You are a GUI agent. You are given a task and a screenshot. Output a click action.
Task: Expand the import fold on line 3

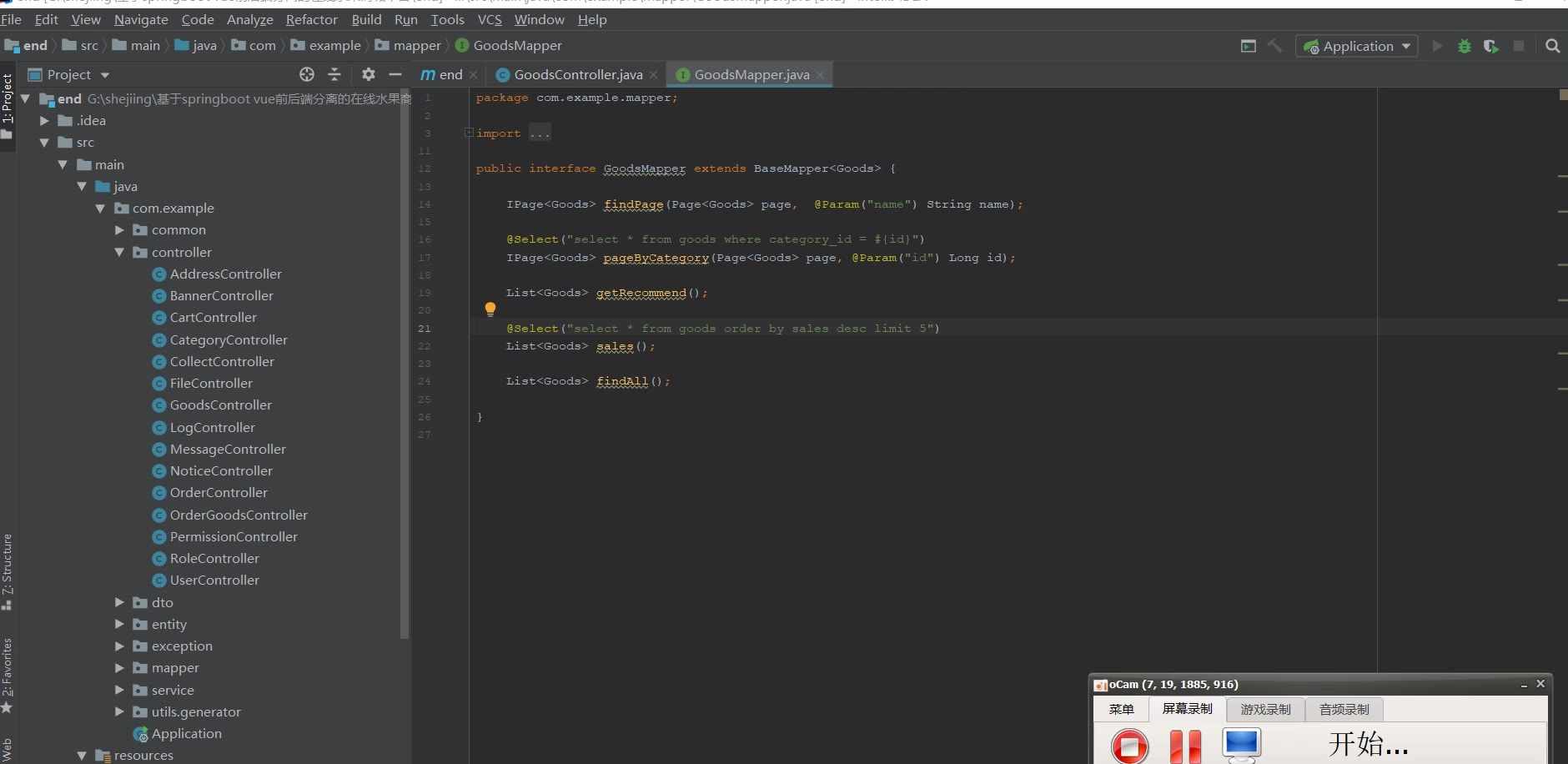point(469,133)
